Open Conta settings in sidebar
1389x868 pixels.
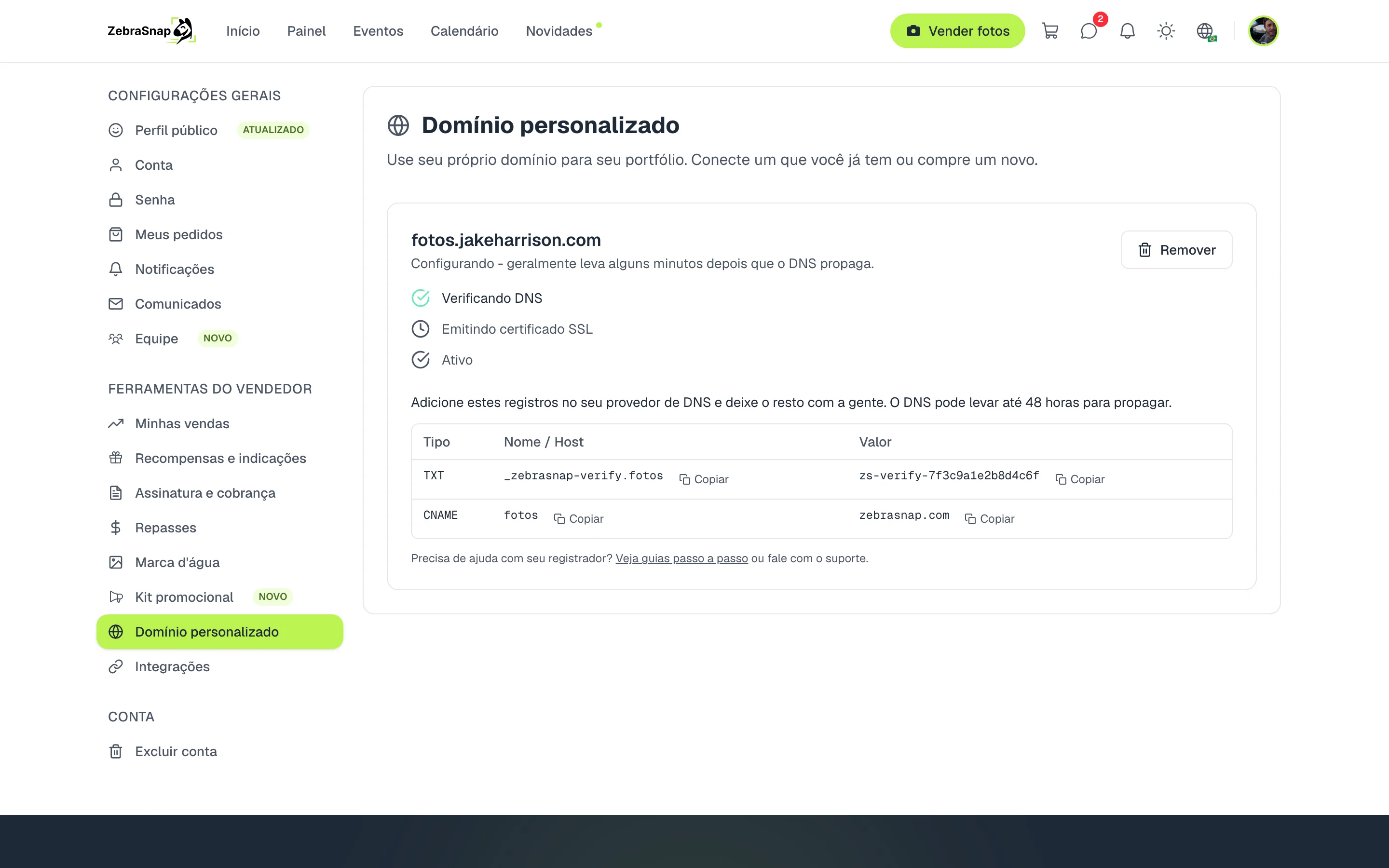point(220,165)
